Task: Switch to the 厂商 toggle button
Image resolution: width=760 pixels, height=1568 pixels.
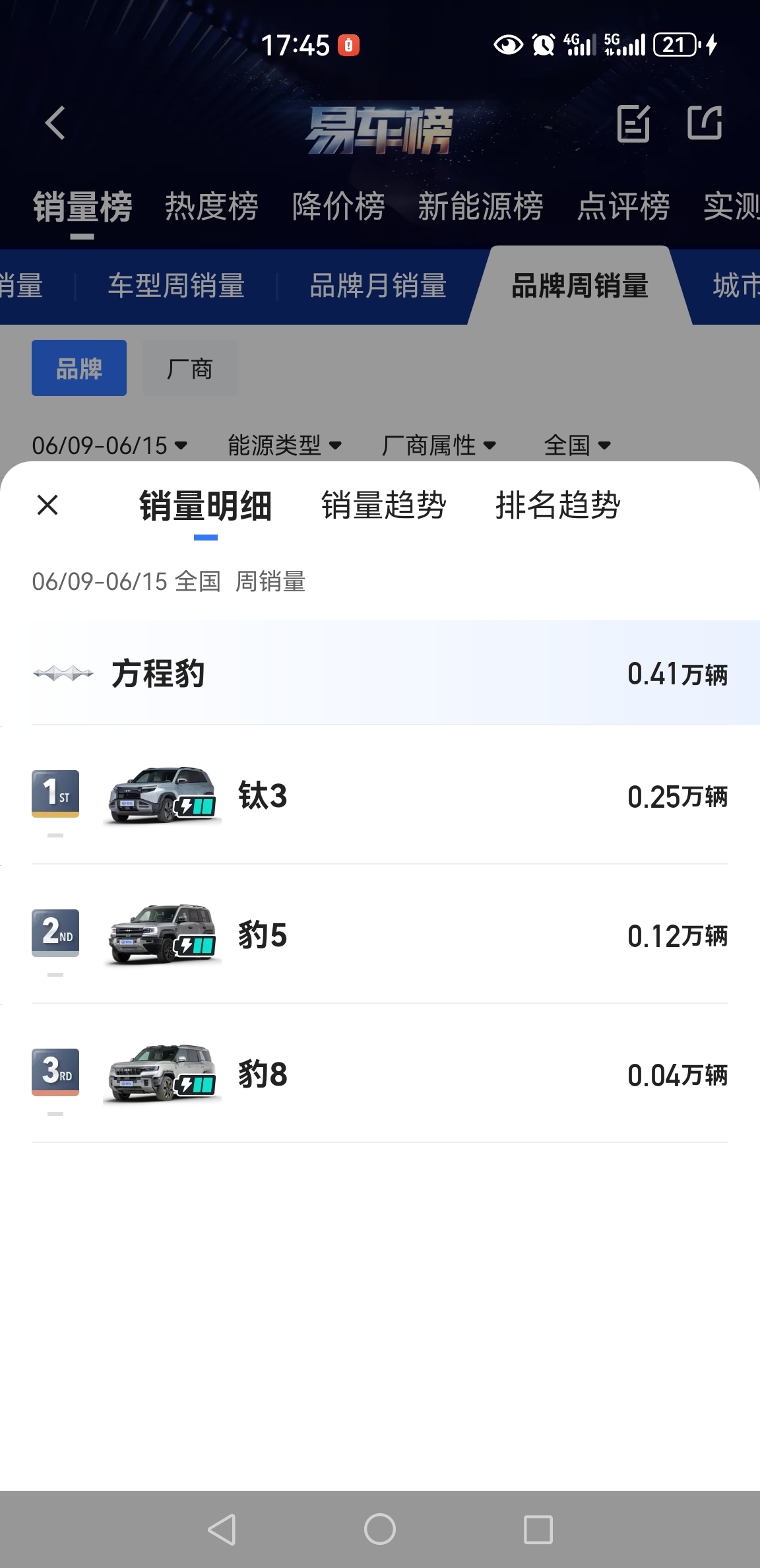Action: 190,368
